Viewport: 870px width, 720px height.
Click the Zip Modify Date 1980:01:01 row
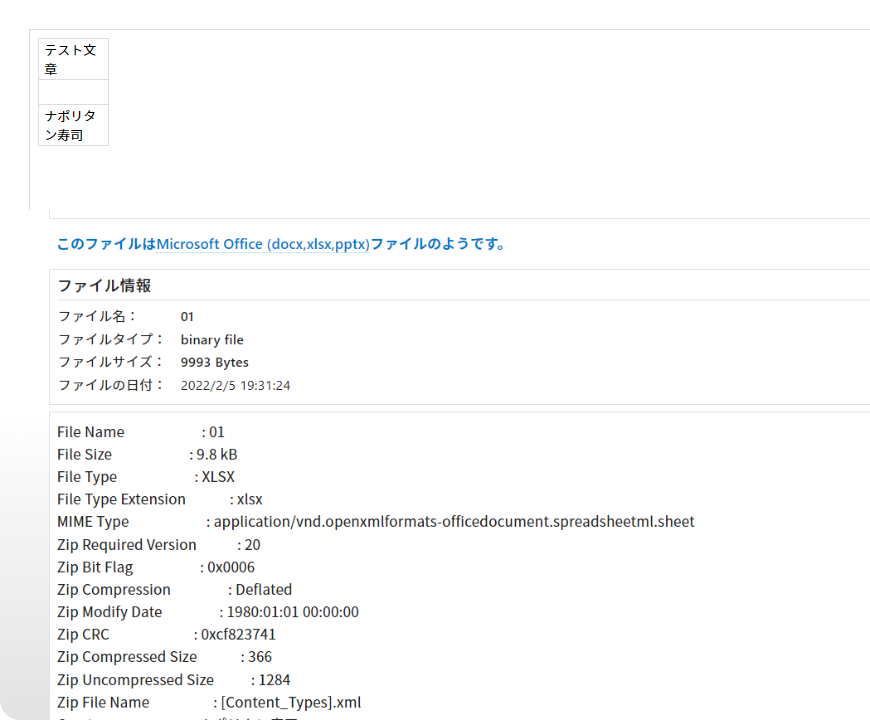coord(208,612)
